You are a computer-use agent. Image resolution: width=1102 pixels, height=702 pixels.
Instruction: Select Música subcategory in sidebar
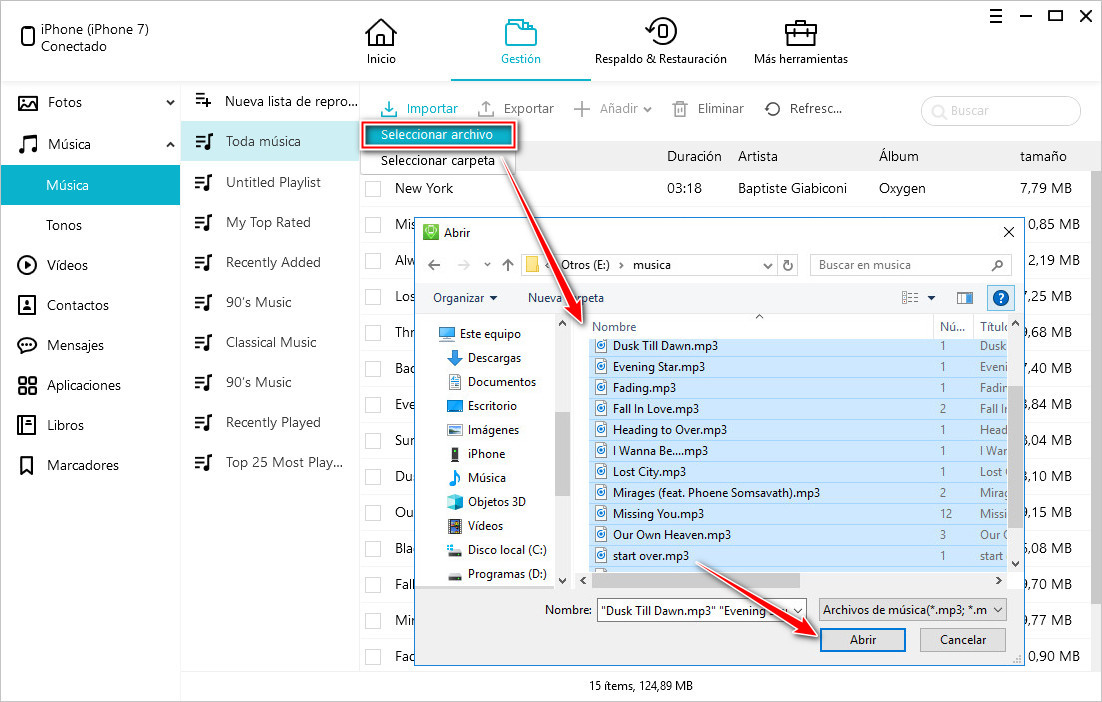90,186
